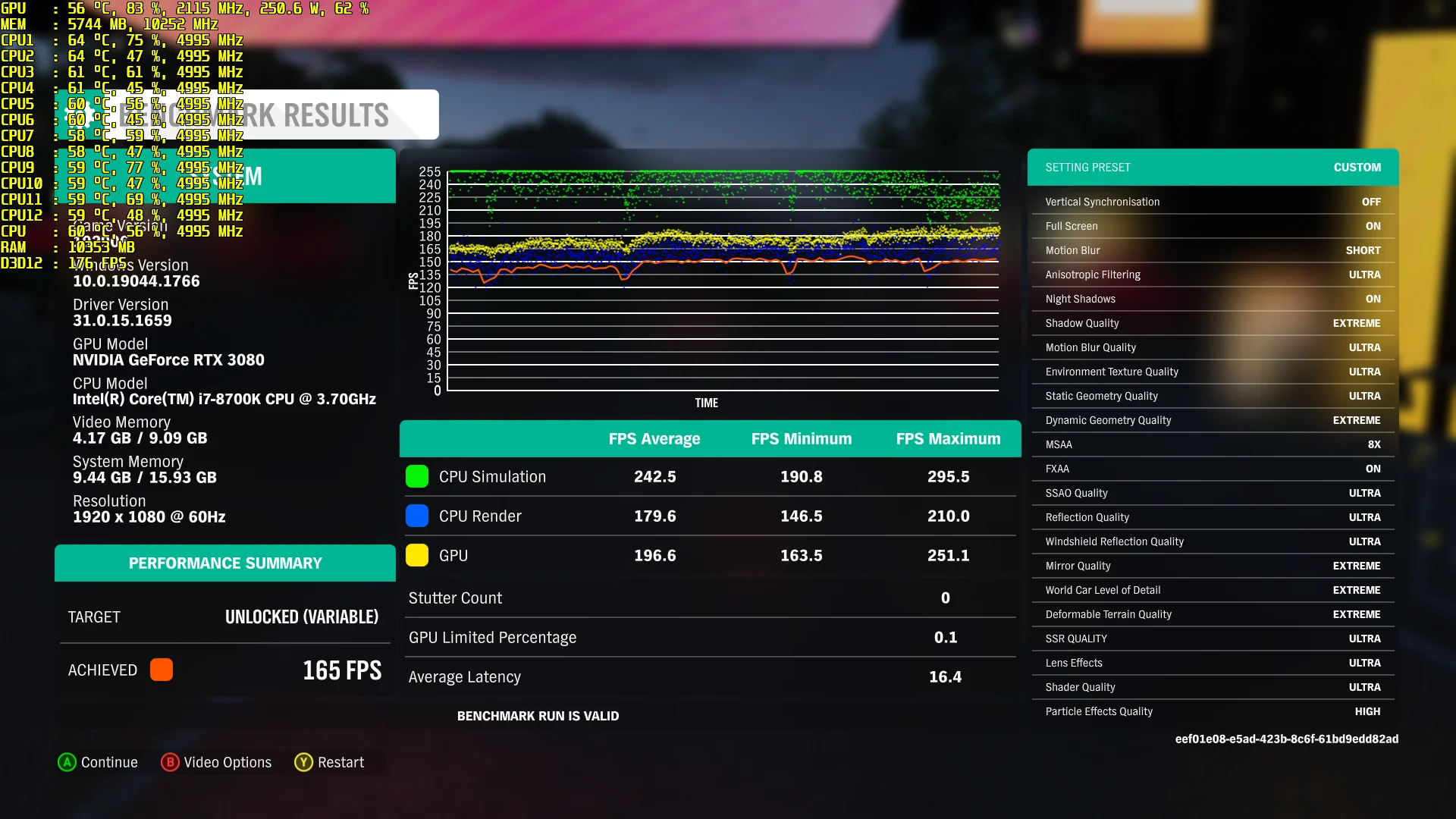Select the Mirror Quality EXTREME row
This screenshot has height=819, width=1456.
[x=1213, y=566]
